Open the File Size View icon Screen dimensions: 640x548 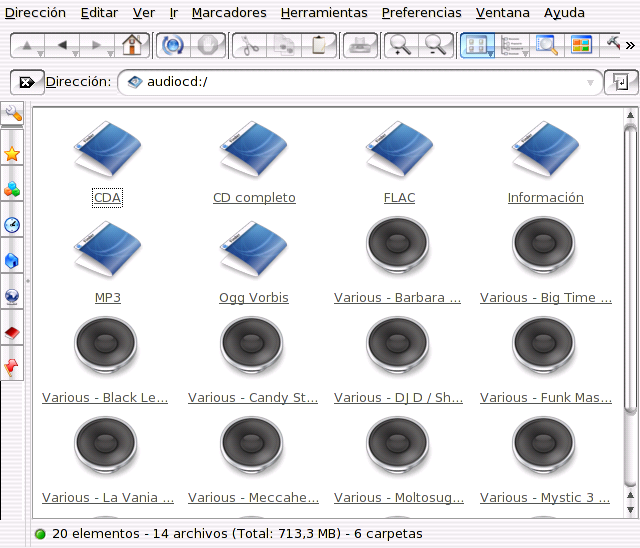point(547,45)
